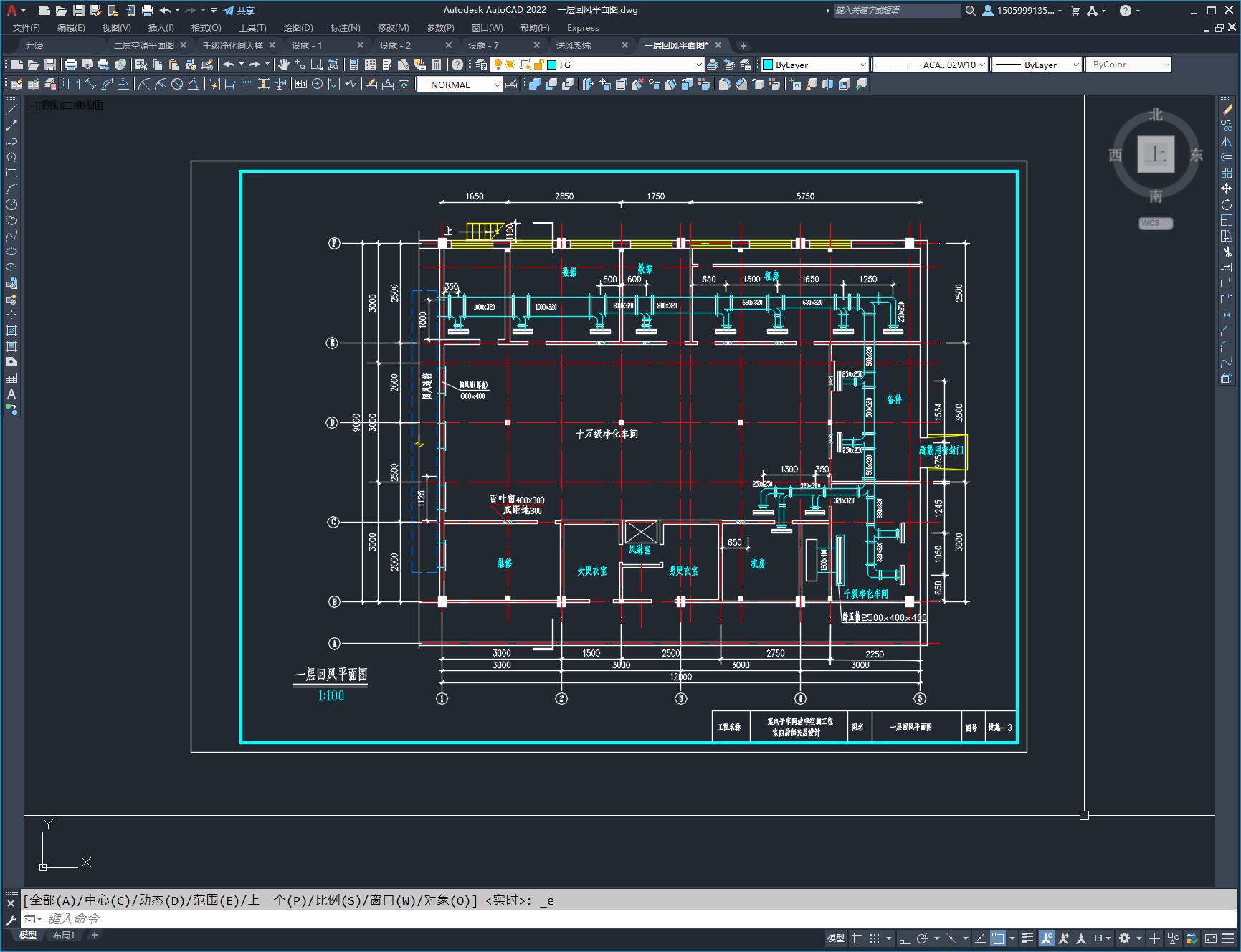The image size is (1241, 952).
Task: Toggle grid display in status bar
Action: (x=857, y=938)
